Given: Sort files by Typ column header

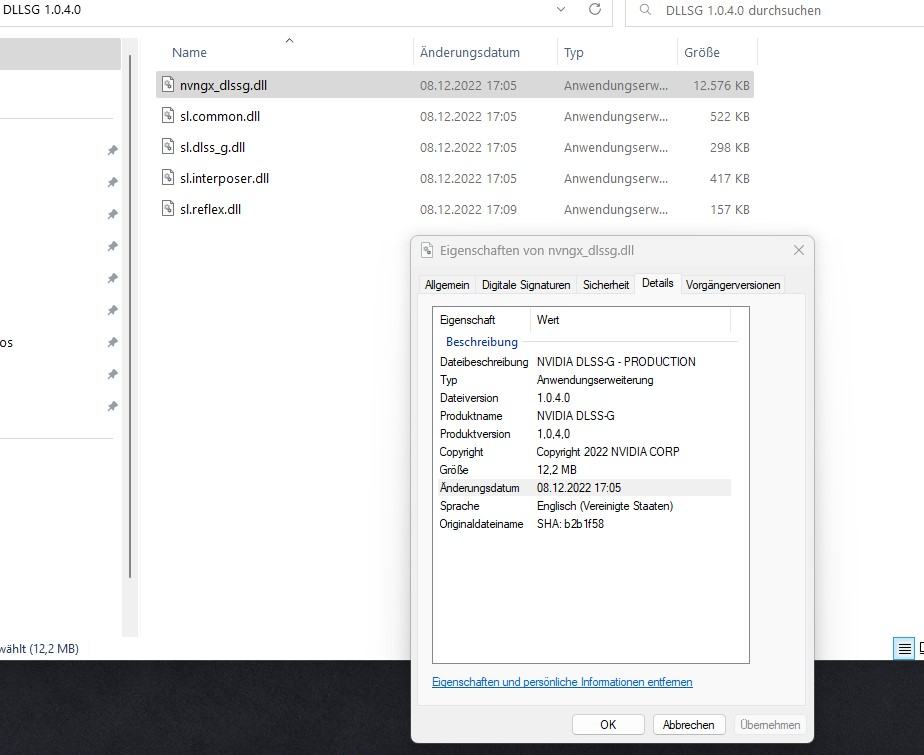Looking at the screenshot, I should [x=617, y=52].
